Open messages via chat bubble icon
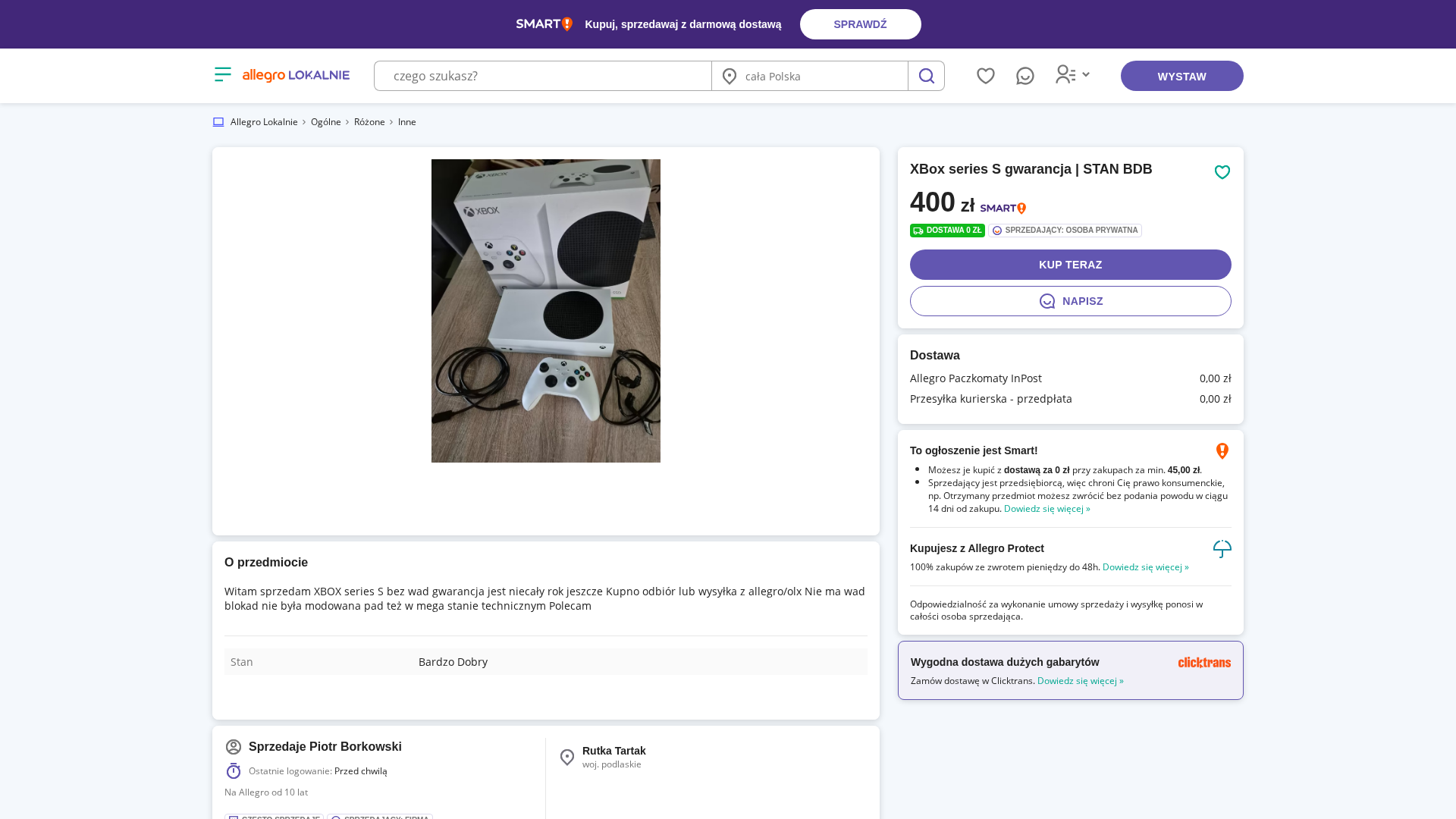 click(1025, 76)
